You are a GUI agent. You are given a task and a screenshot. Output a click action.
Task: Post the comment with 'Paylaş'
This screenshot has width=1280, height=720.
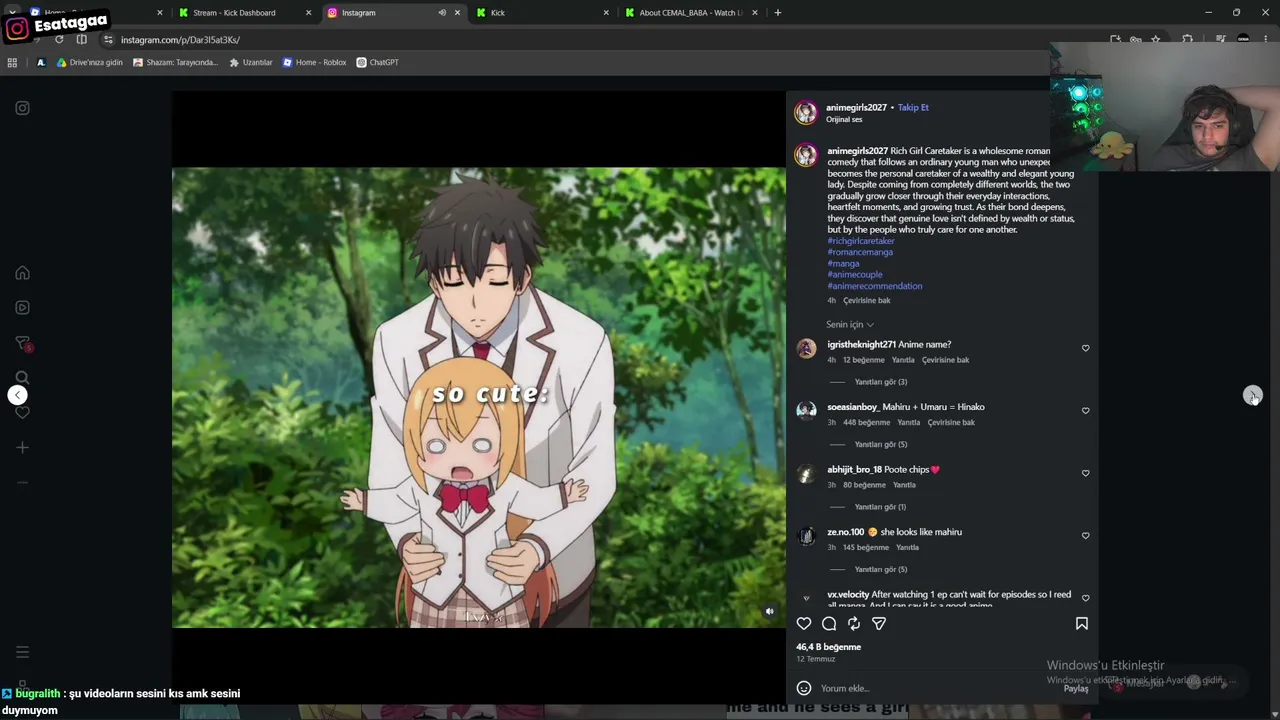tap(1076, 688)
